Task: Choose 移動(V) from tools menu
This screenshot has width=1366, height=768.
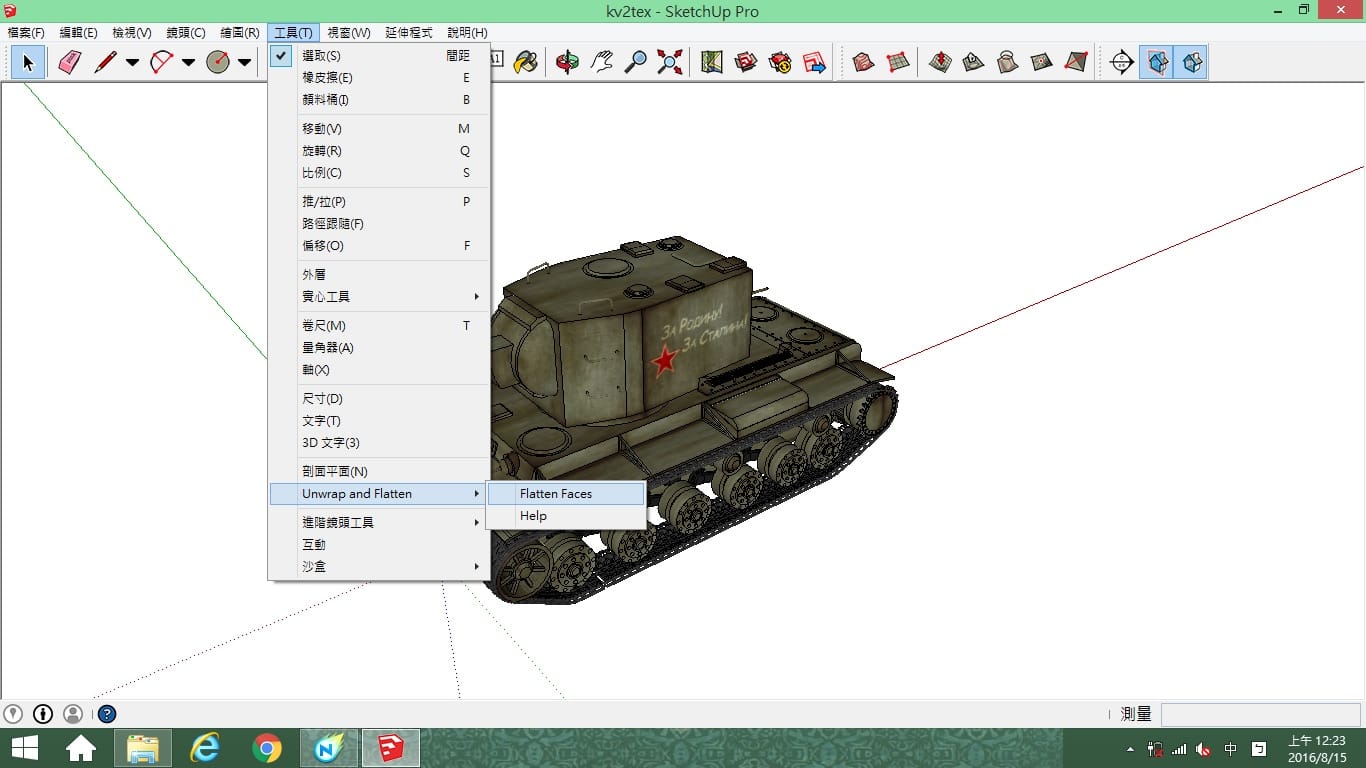Action: [379, 129]
